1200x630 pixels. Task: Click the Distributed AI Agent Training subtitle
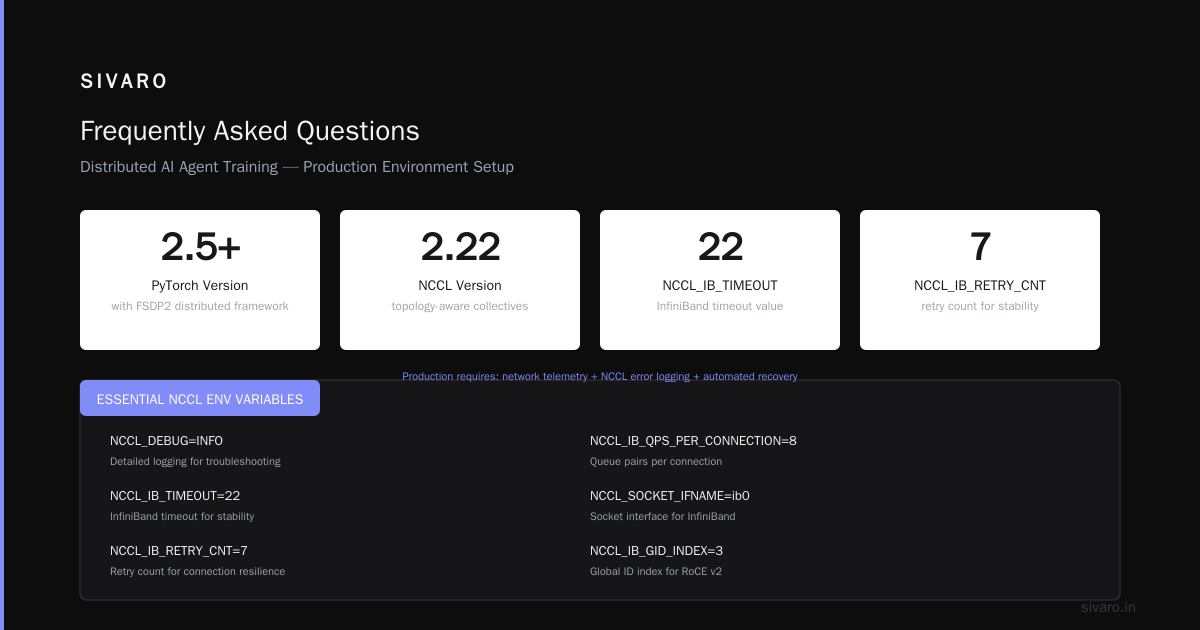click(297, 167)
